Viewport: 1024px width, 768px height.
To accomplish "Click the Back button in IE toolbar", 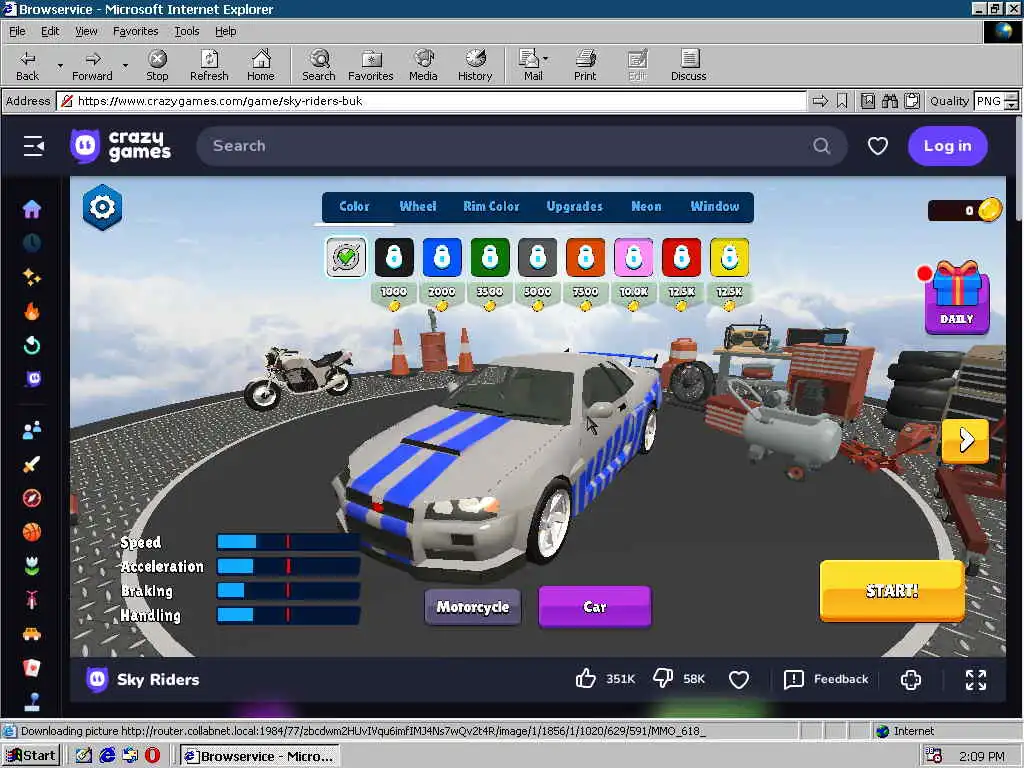I will (x=27, y=65).
